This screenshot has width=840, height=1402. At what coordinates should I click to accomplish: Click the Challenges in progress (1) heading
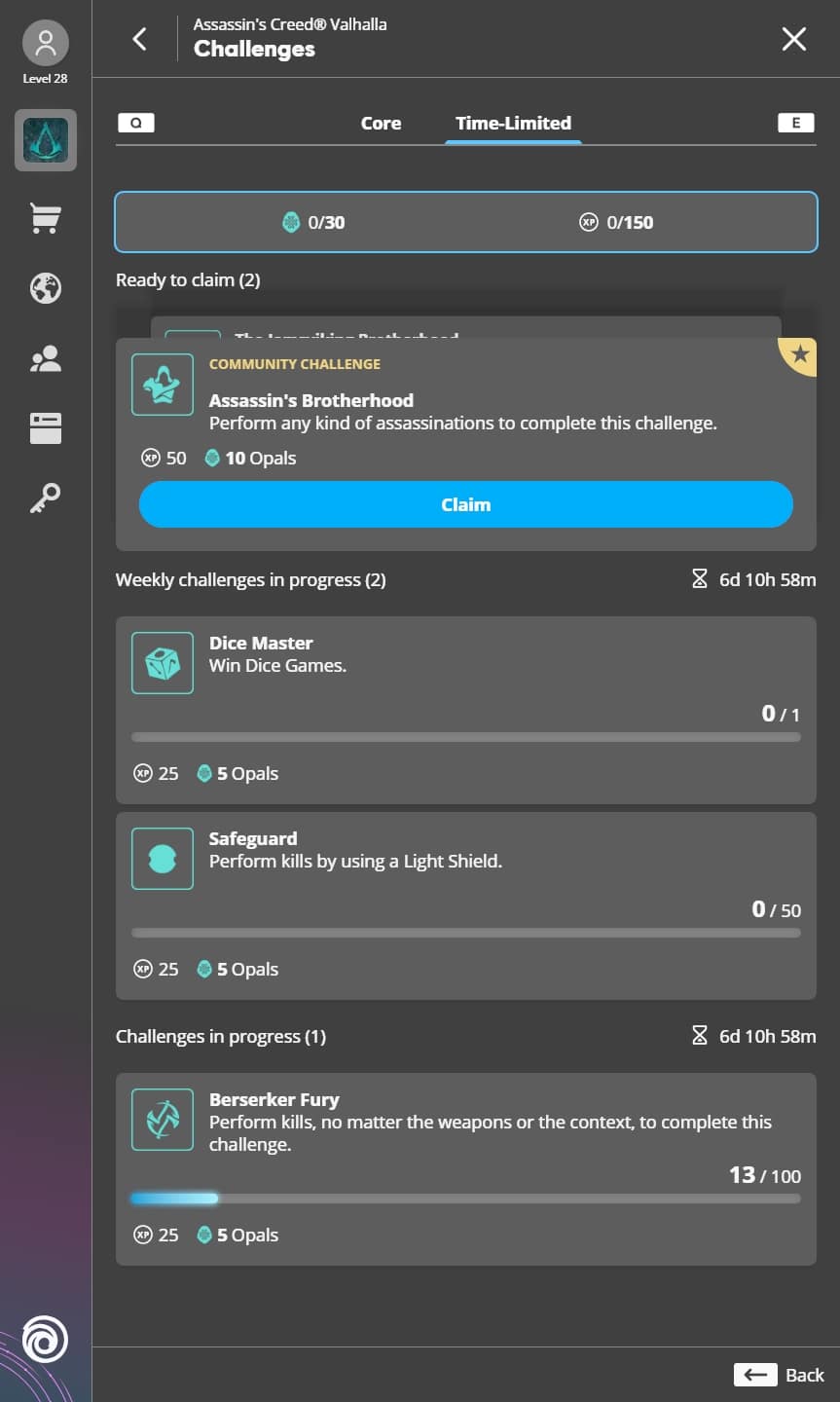[x=221, y=1036]
